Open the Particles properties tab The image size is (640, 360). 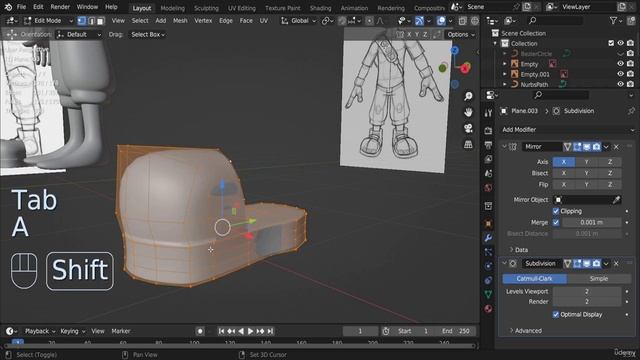point(488,252)
